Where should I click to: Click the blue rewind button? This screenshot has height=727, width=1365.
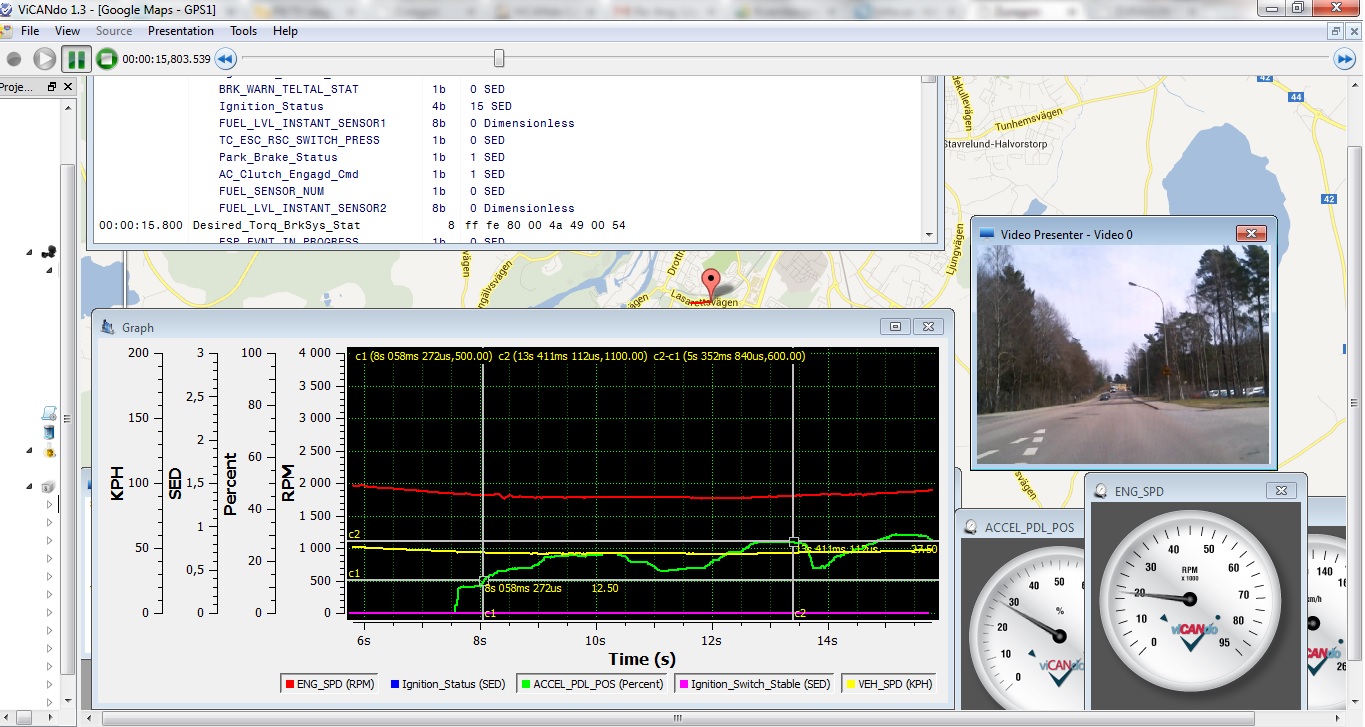[226, 59]
